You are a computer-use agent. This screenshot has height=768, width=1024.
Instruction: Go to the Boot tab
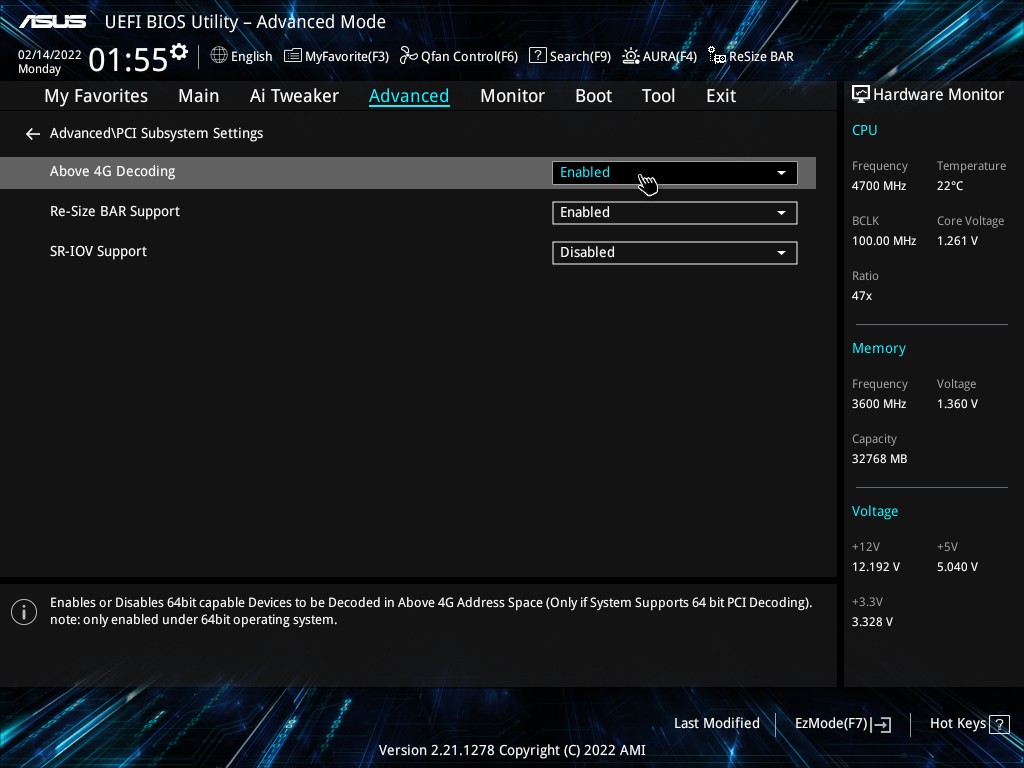pyautogui.click(x=593, y=96)
